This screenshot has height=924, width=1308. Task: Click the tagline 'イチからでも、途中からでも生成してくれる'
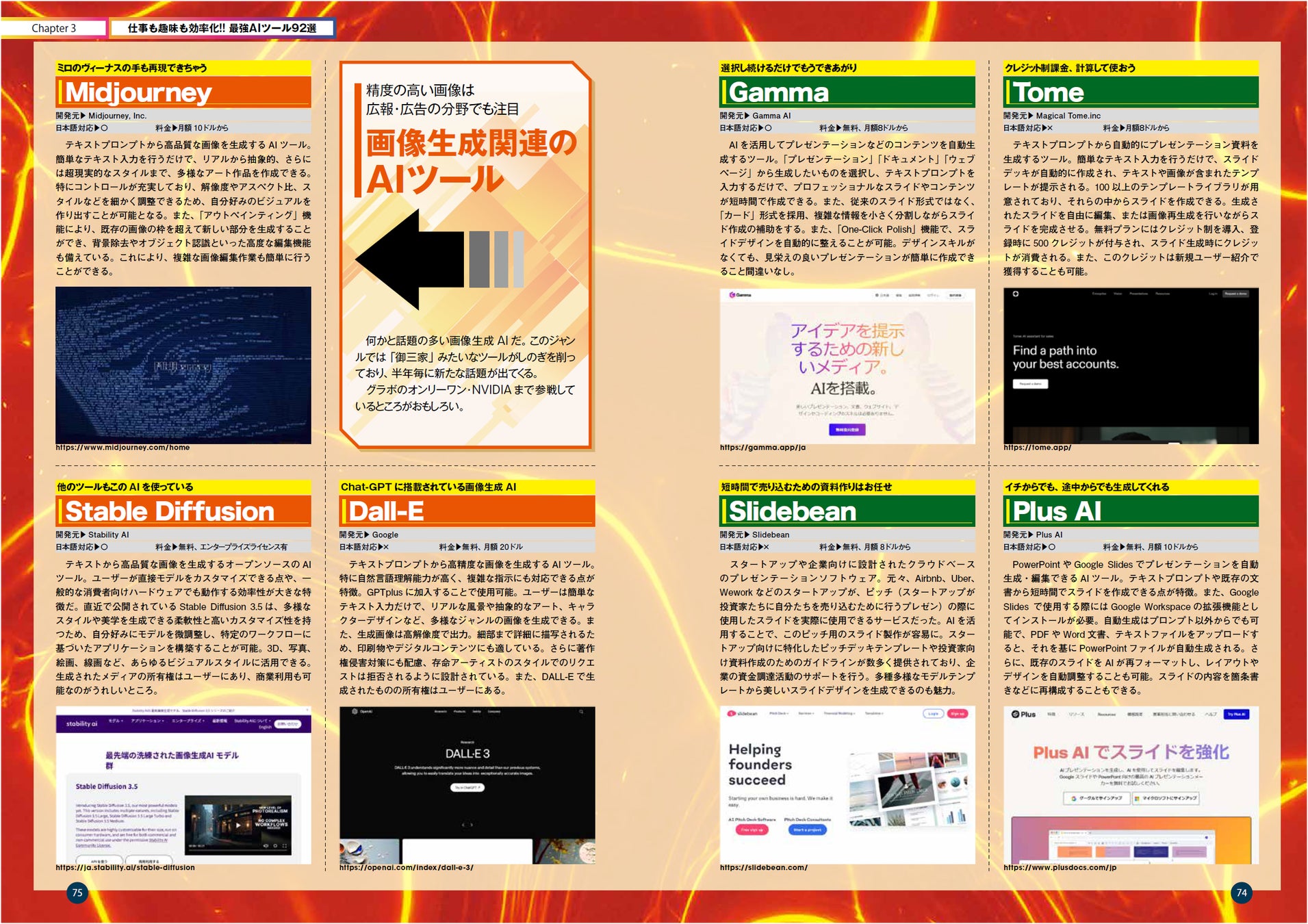tap(1087, 487)
